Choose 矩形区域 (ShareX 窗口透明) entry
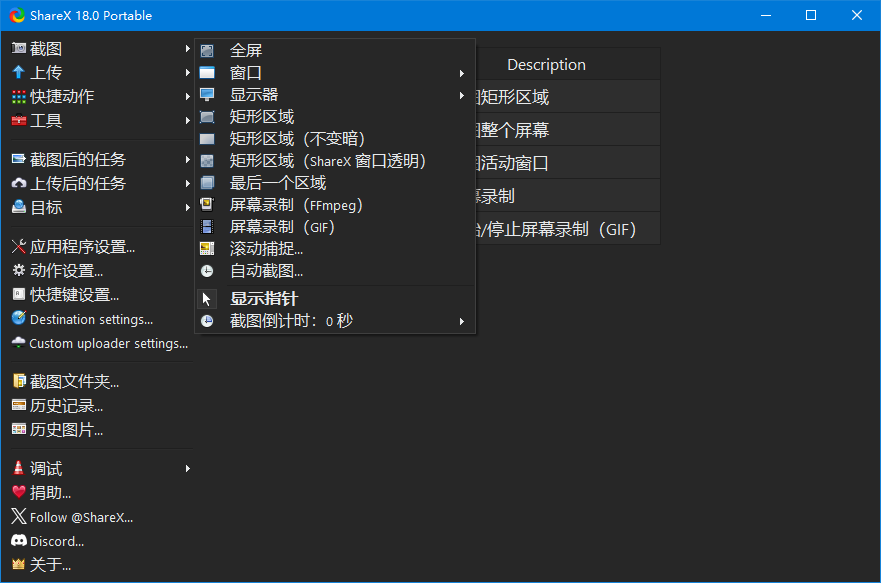The image size is (881, 583). click(x=335, y=161)
